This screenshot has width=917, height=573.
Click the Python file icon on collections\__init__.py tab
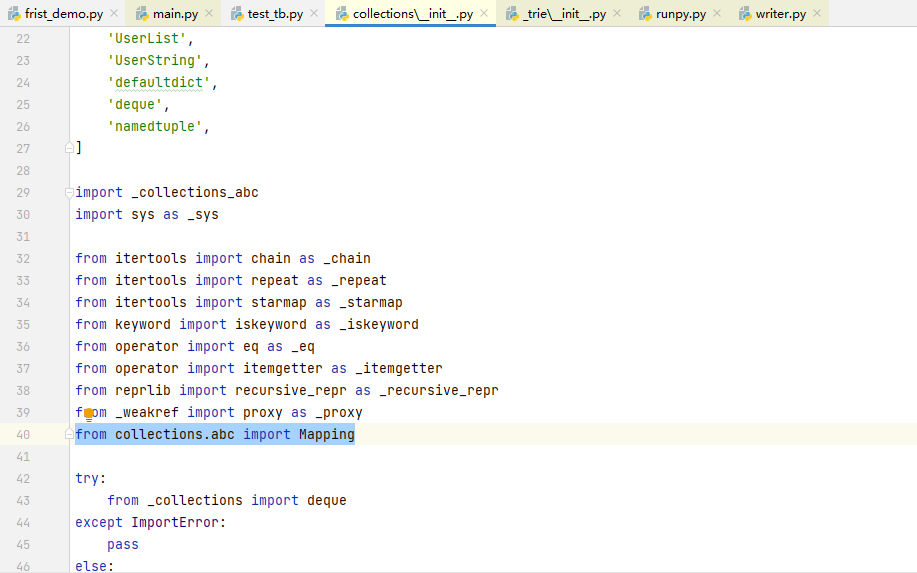click(x=342, y=13)
